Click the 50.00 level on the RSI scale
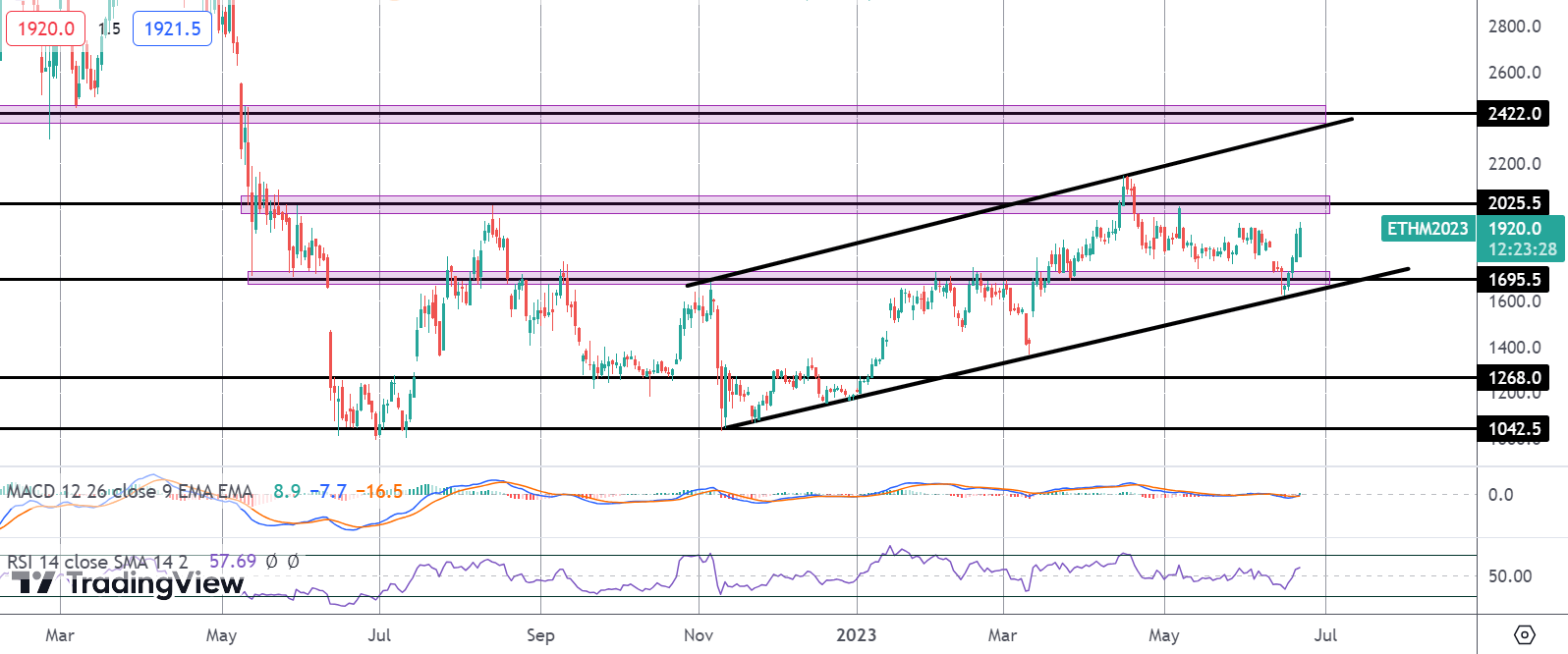The width and height of the screenshot is (1568, 654). tap(1510, 576)
